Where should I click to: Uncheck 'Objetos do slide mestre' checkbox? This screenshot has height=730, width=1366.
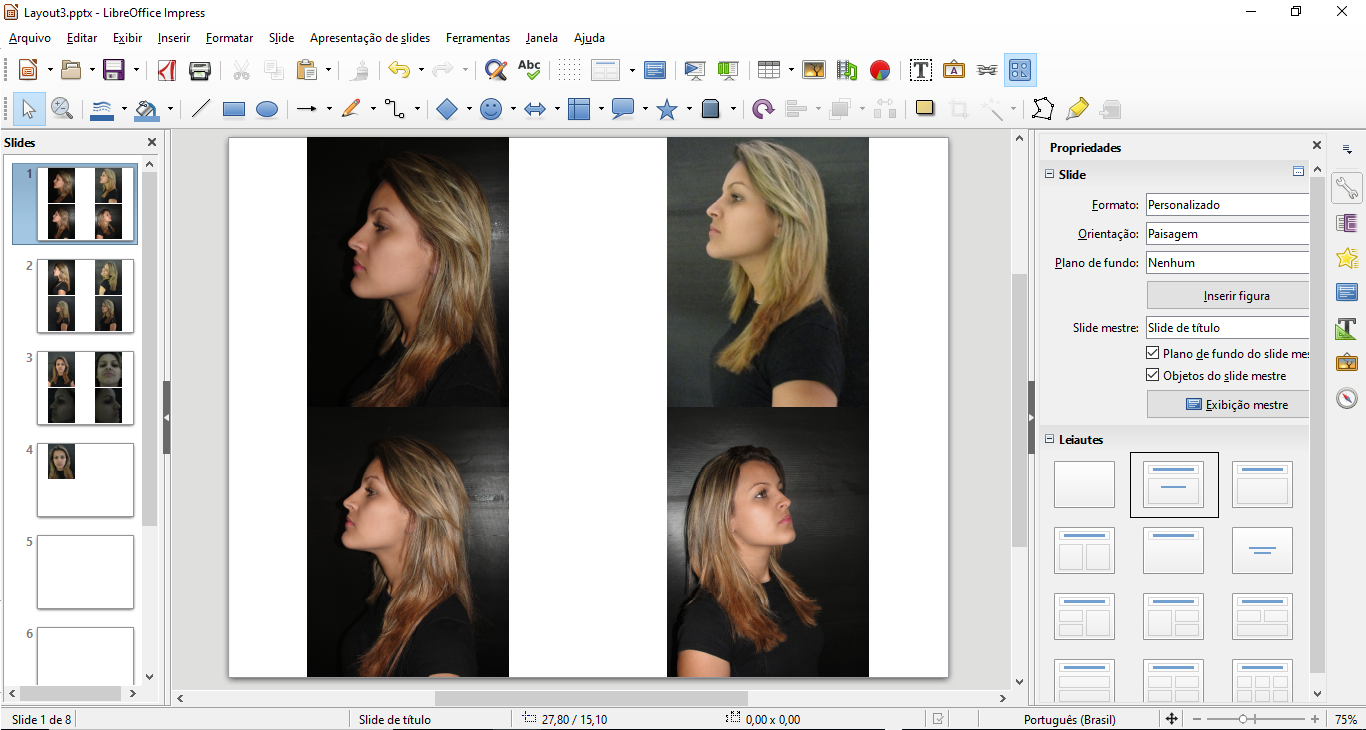click(x=1153, y=376)
